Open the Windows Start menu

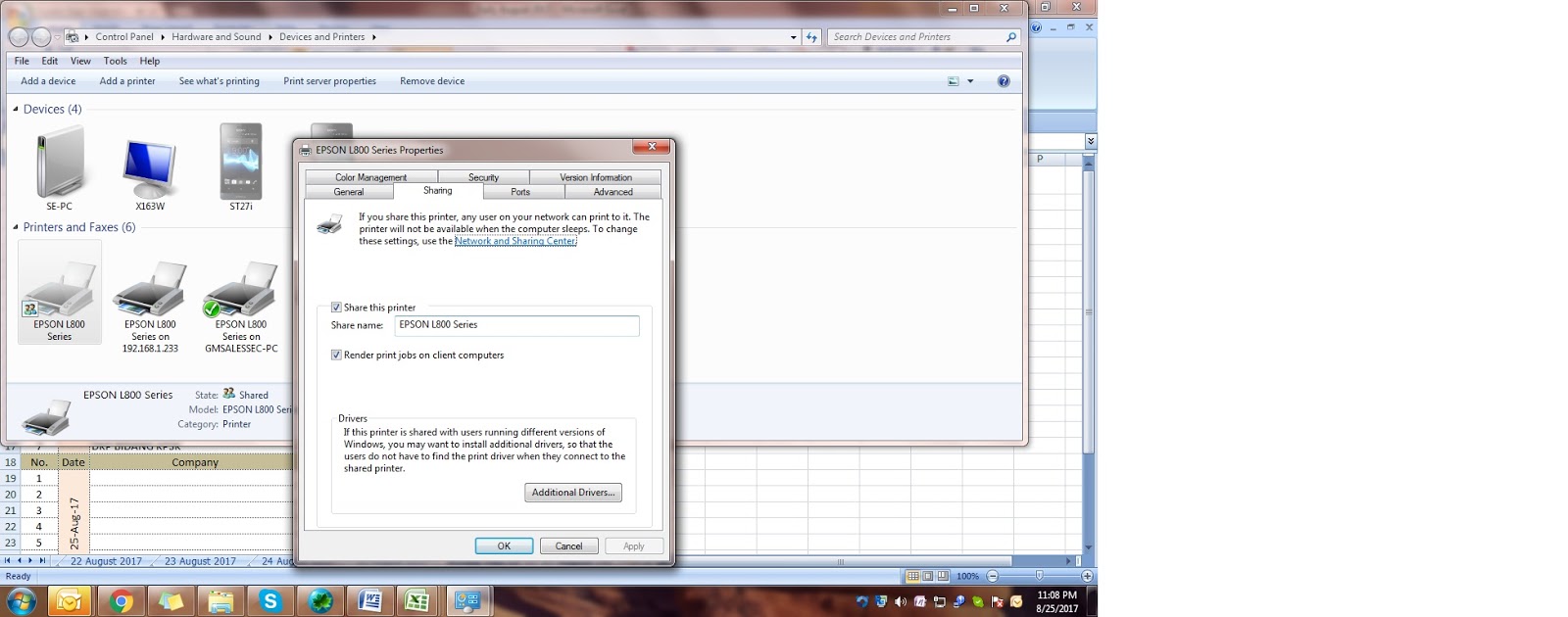pos(22,601)
